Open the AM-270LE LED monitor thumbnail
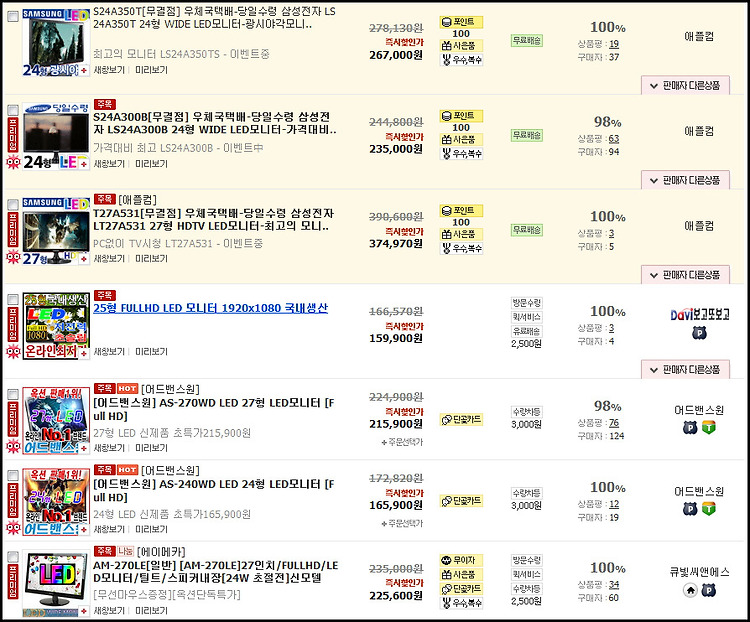Image resolution: width=750 pixels, height=622 pixels. [x=56, y=584]
